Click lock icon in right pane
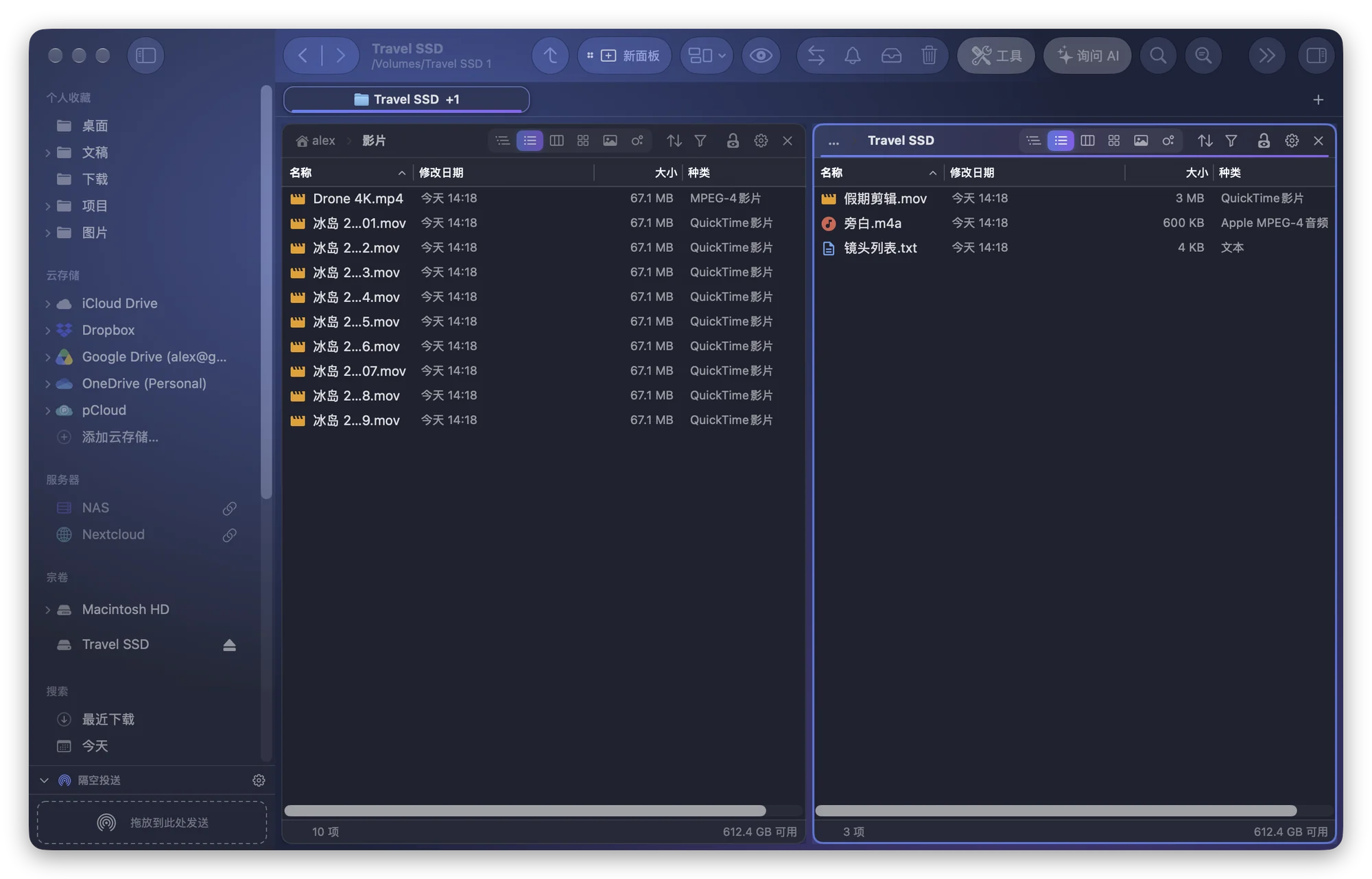Image resolution: width=1372 pixels, height=879 pixels. [1264, 141]
